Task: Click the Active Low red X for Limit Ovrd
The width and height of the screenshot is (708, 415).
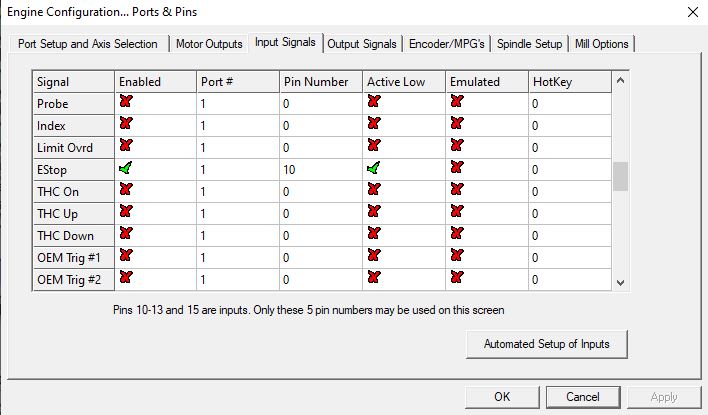Action: 374,146
